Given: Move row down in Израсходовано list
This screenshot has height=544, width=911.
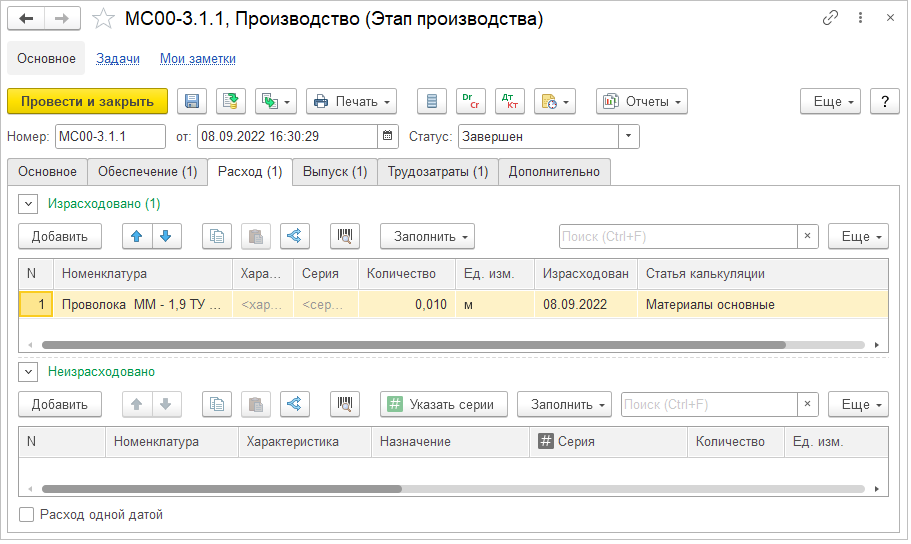Looking at the screenshot, I should (165, 236).
